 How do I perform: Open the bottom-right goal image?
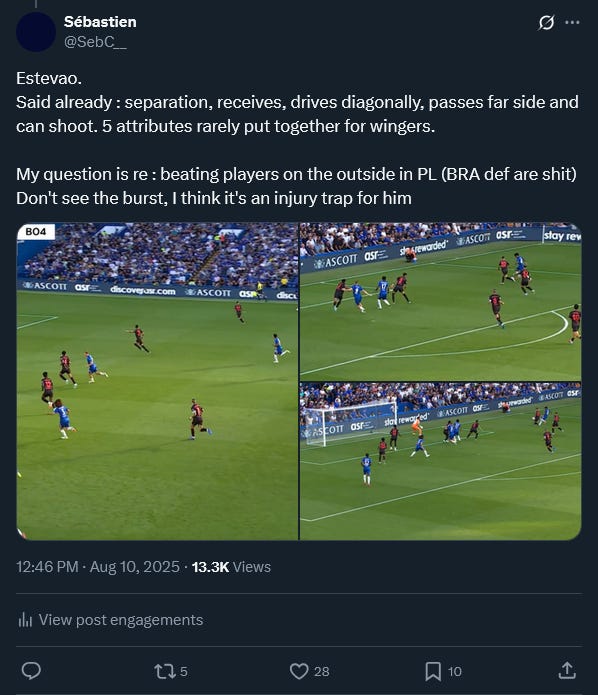[x=441, y=461]
